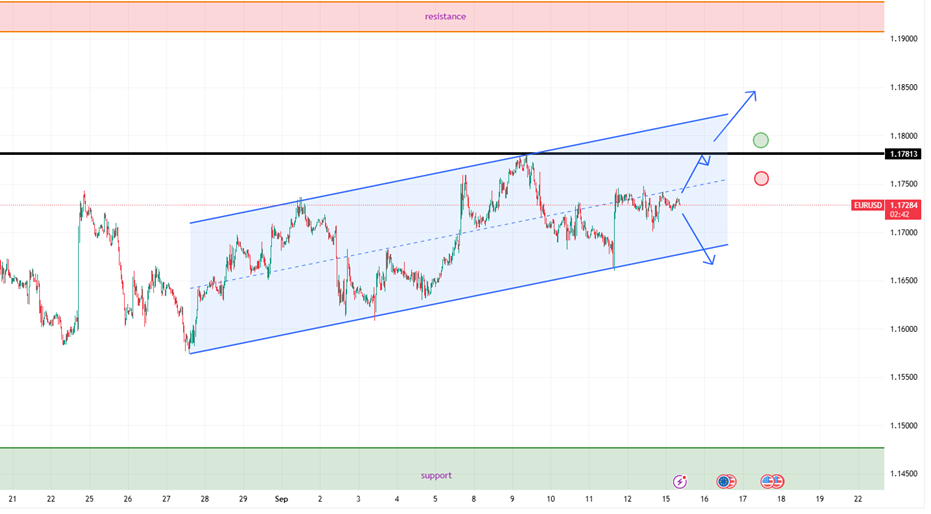Open the purple lightning-bolt news flash icon
This screenshot has width=931, height=514.
(x=679, y=481)
